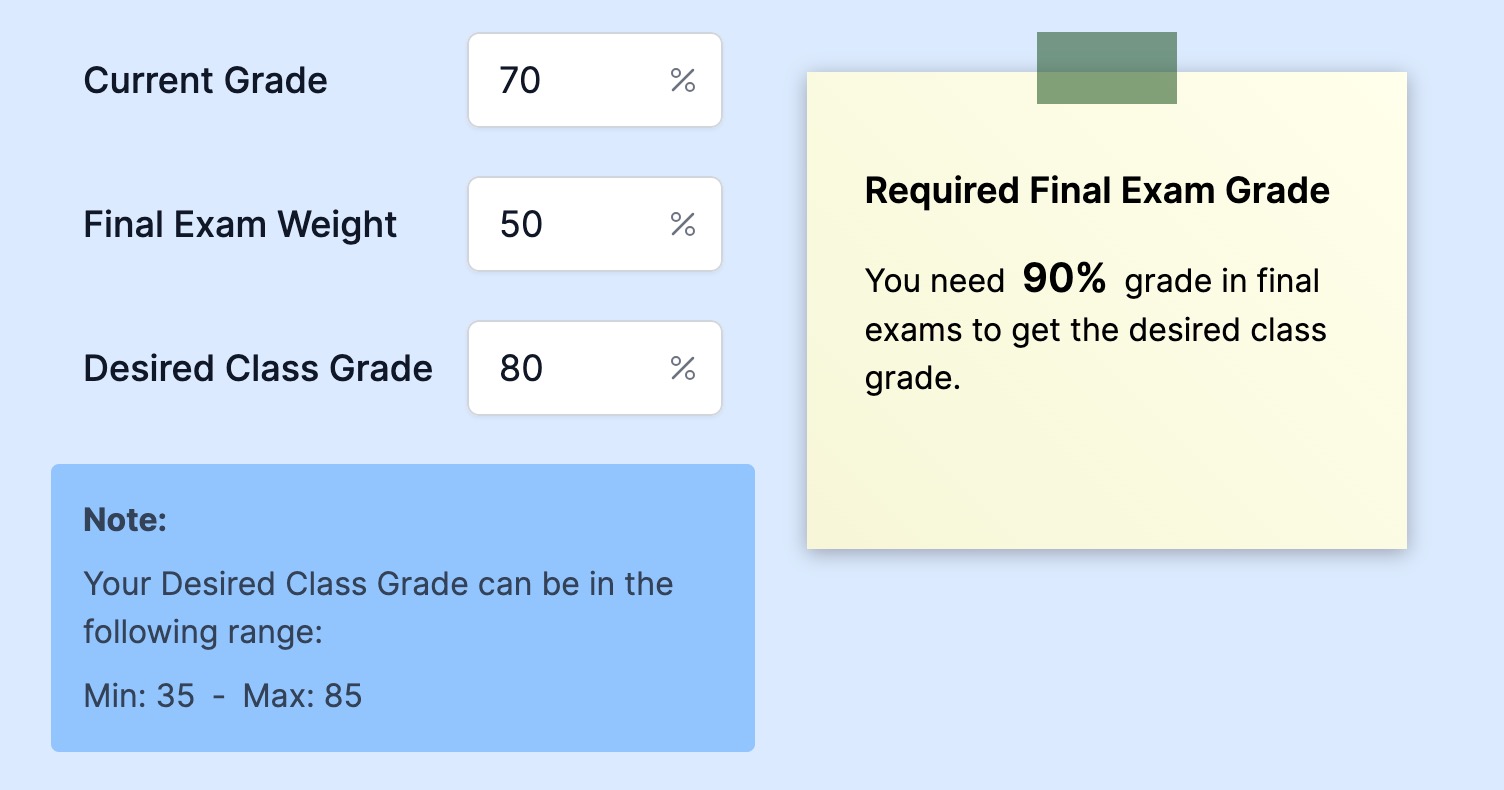Screen dimensions: 1504x790
Task: Select the value 80 in Desired Class Grade
Action: tap(521, 368)
